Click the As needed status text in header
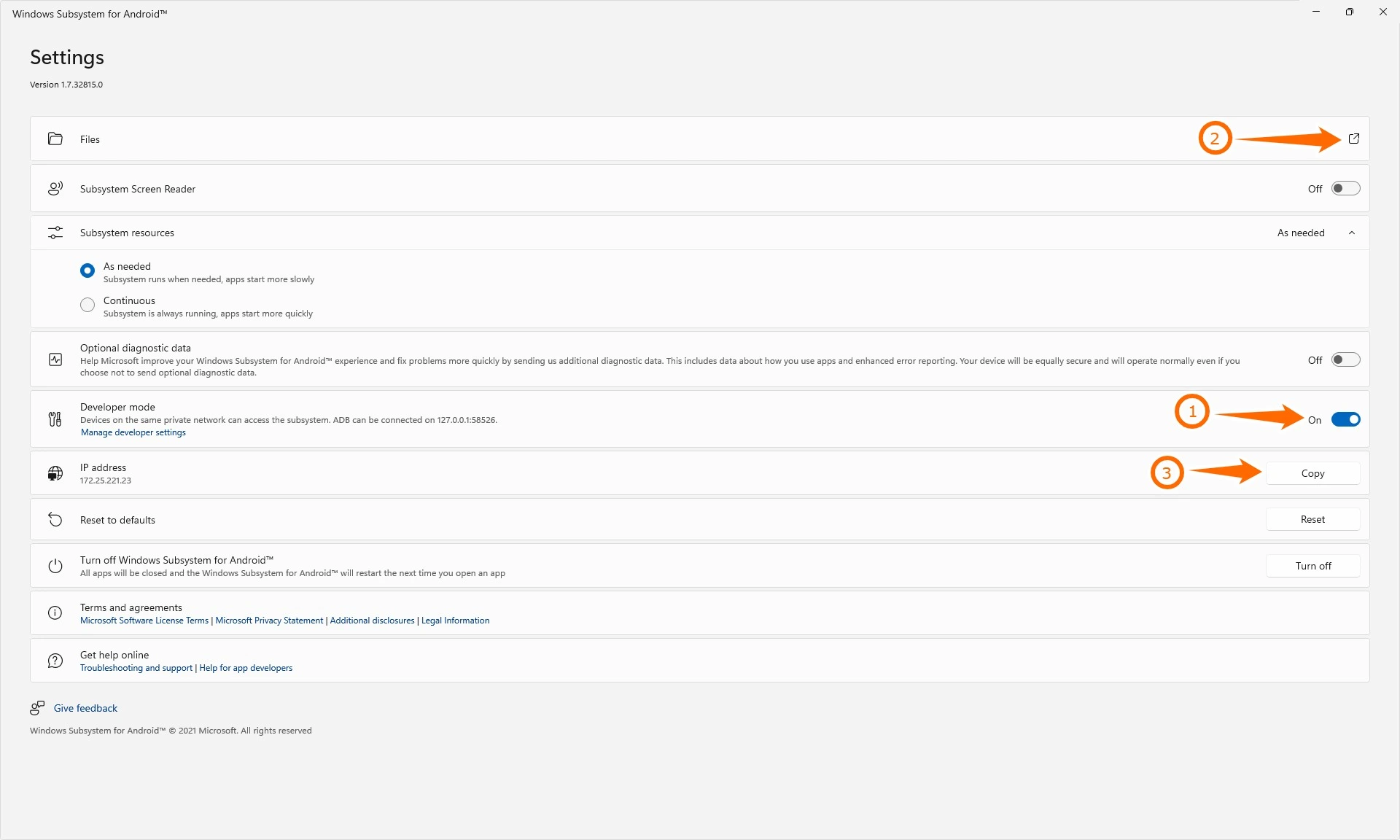This screenshot has height=840, width=1400. [1301, 233]
